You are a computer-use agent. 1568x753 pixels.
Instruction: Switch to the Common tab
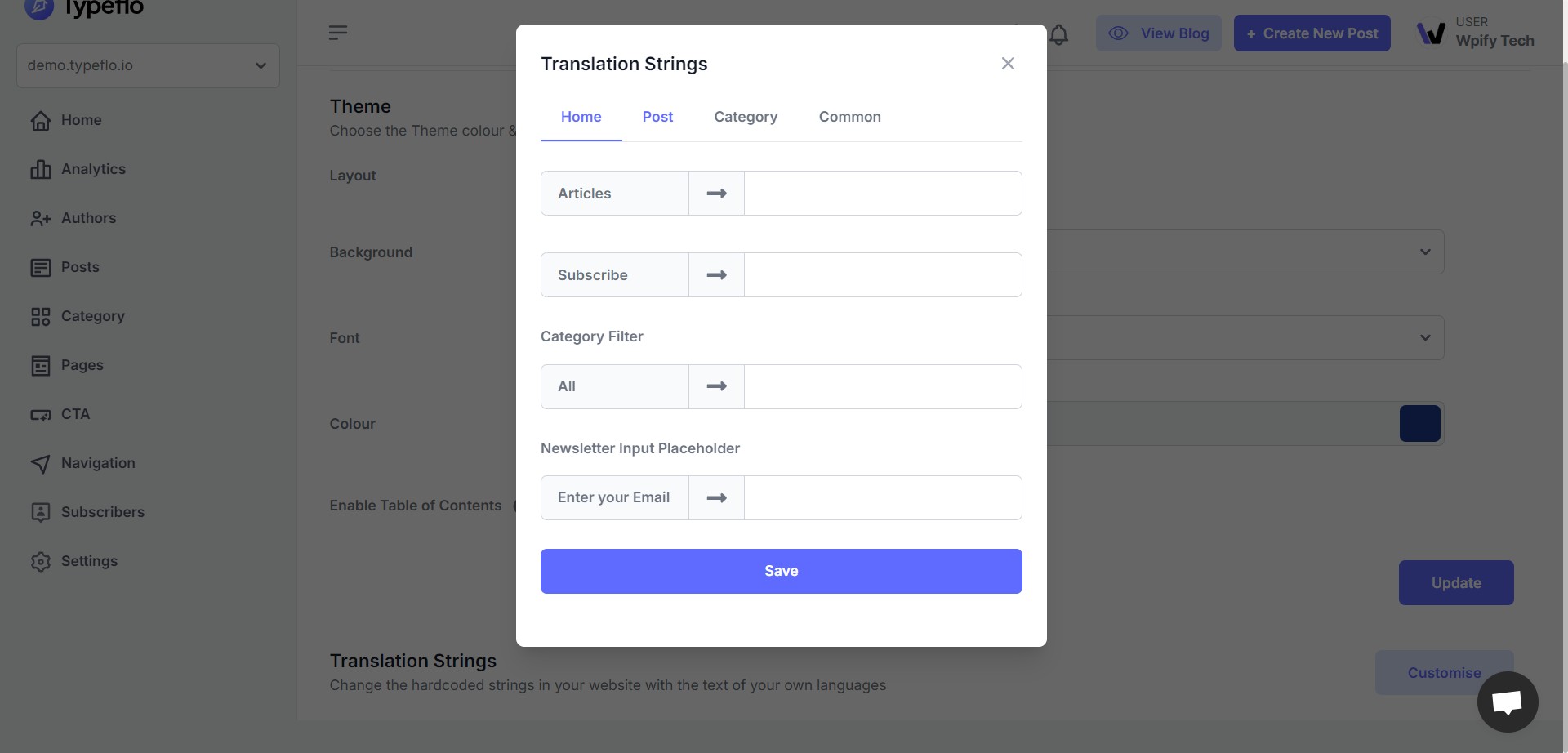849,117
